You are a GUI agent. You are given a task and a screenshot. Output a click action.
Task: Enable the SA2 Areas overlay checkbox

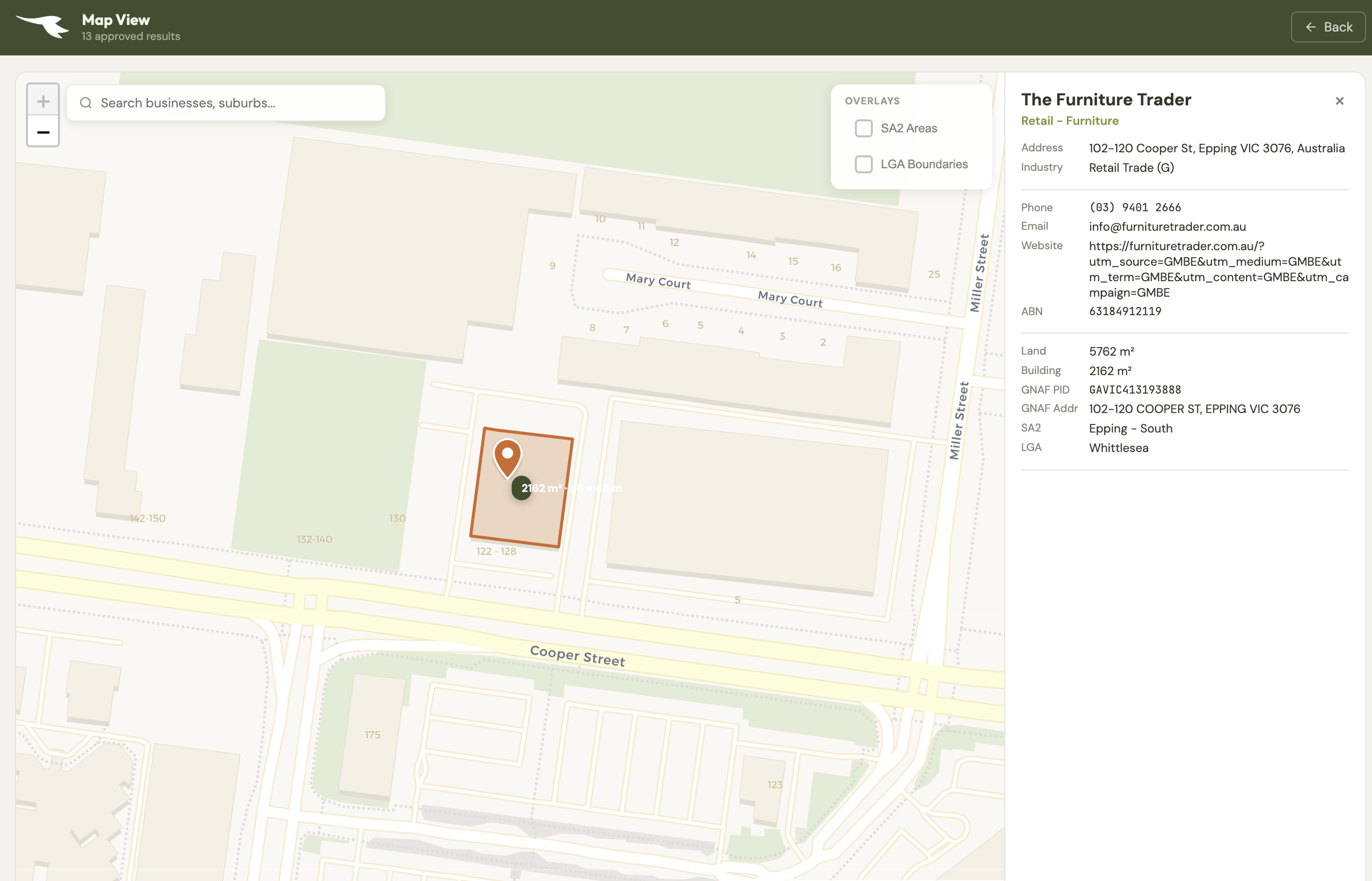[863, 128]
